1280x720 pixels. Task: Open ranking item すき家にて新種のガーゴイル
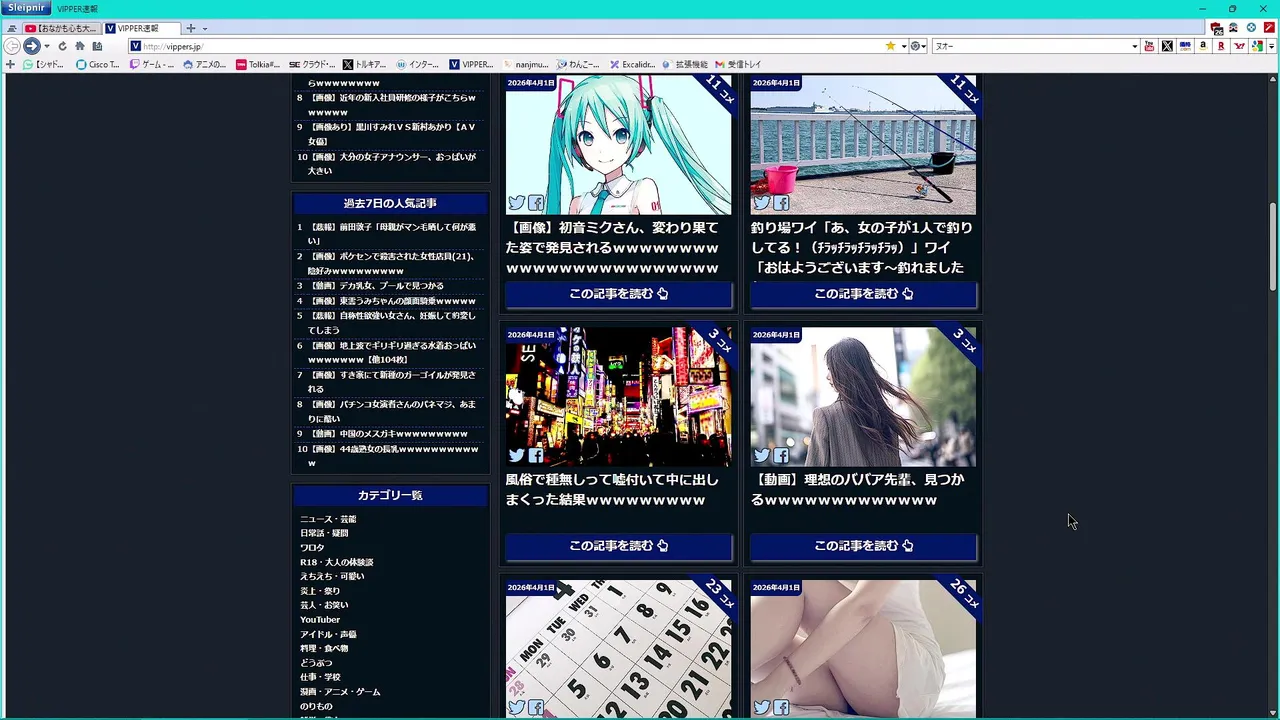click(x=392, y=382)
